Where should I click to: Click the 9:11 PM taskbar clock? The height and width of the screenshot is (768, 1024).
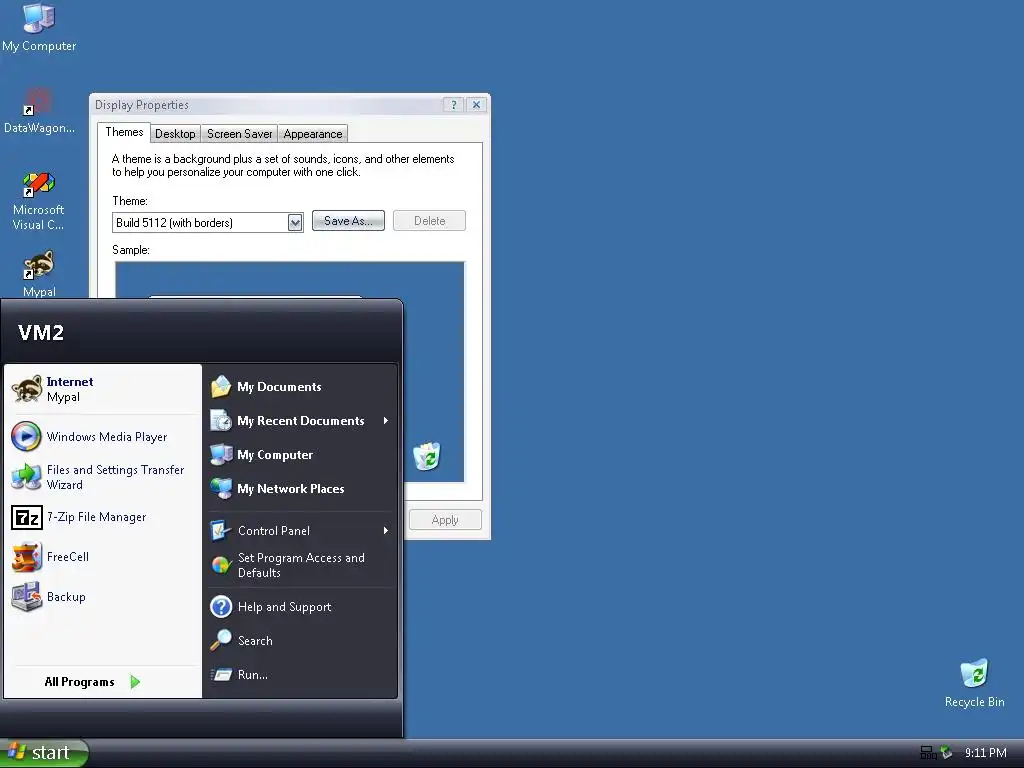[x=985, y=753]
